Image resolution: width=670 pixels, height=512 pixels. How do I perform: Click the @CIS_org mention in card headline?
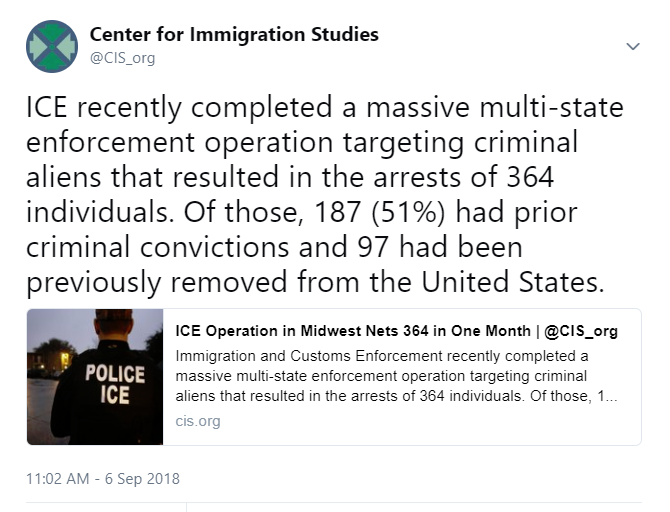(581, 331)
